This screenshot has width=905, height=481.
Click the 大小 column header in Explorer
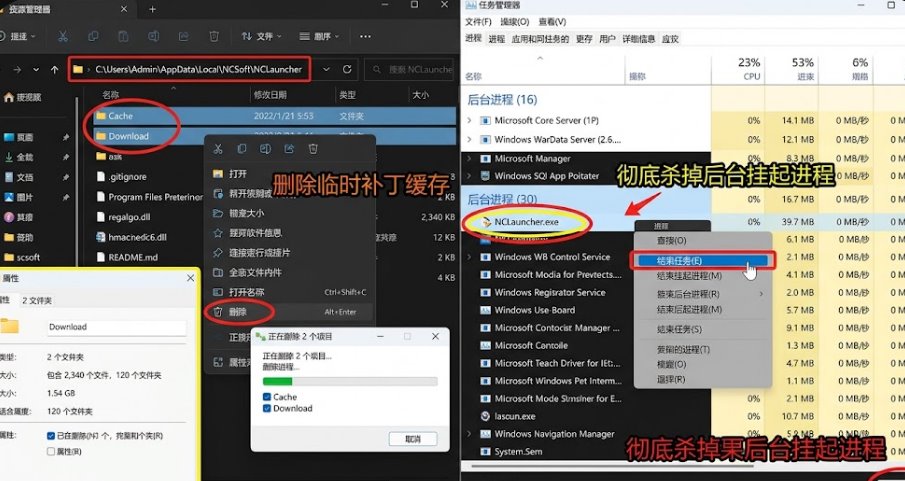tap(420, 95)
